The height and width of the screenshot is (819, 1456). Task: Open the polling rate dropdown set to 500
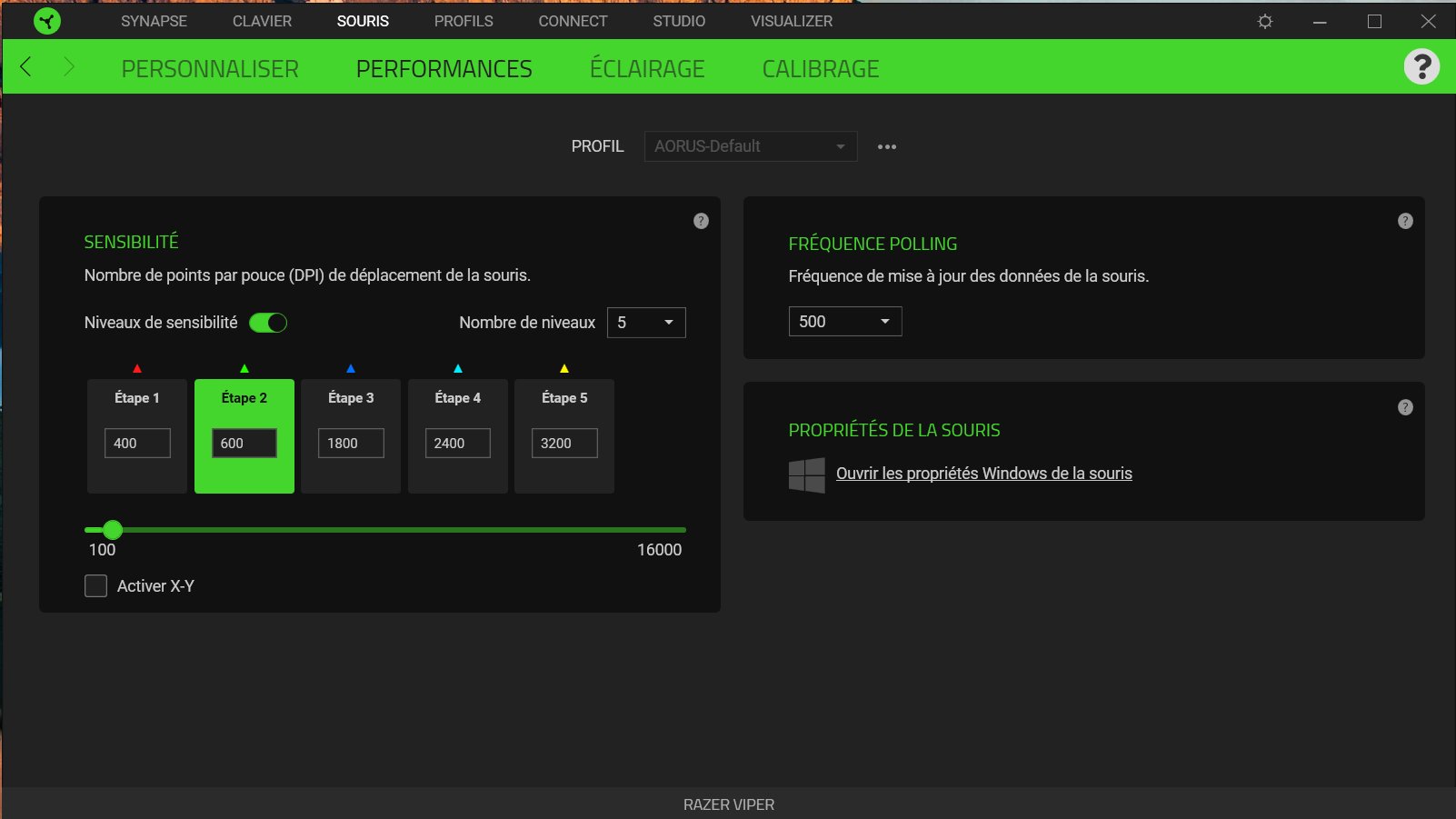(x=844, y=321)
